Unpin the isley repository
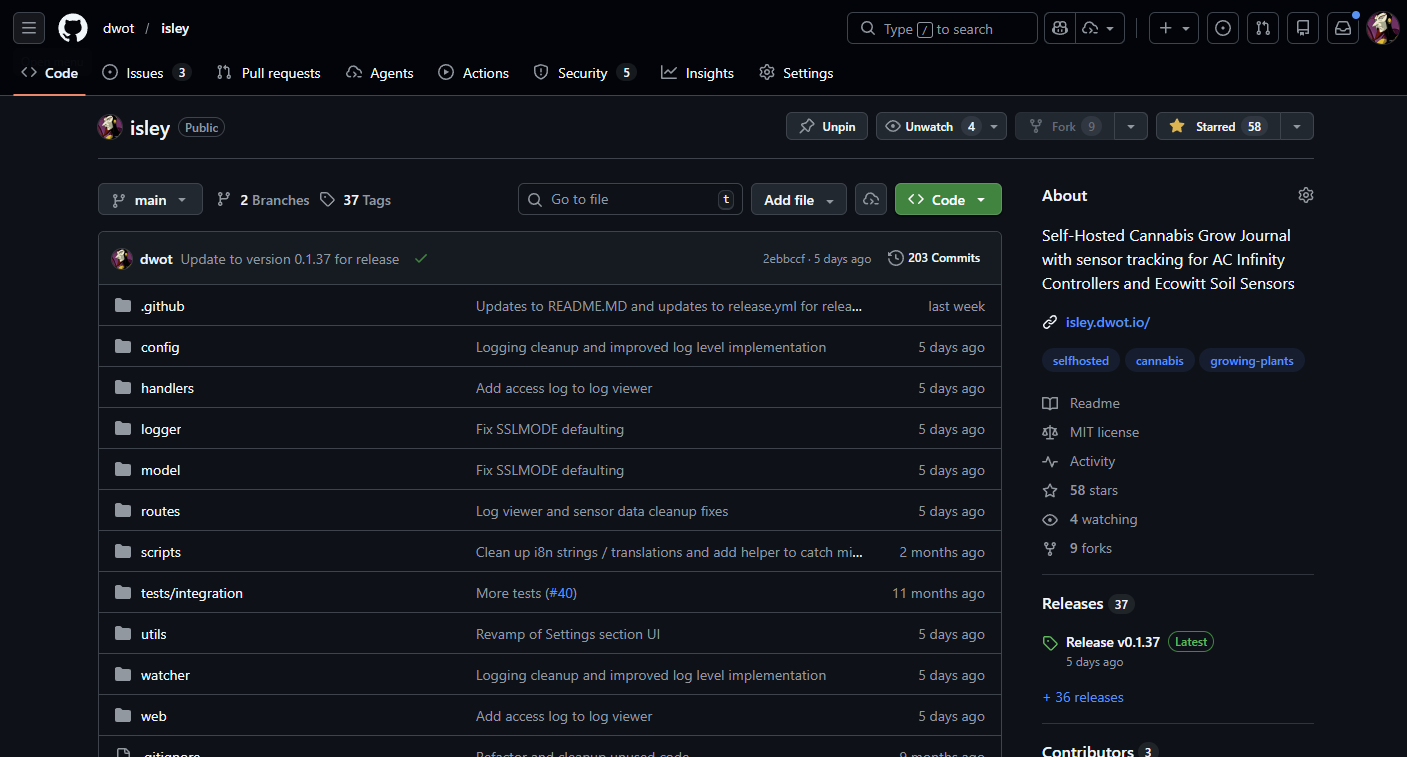 point(826,126)
